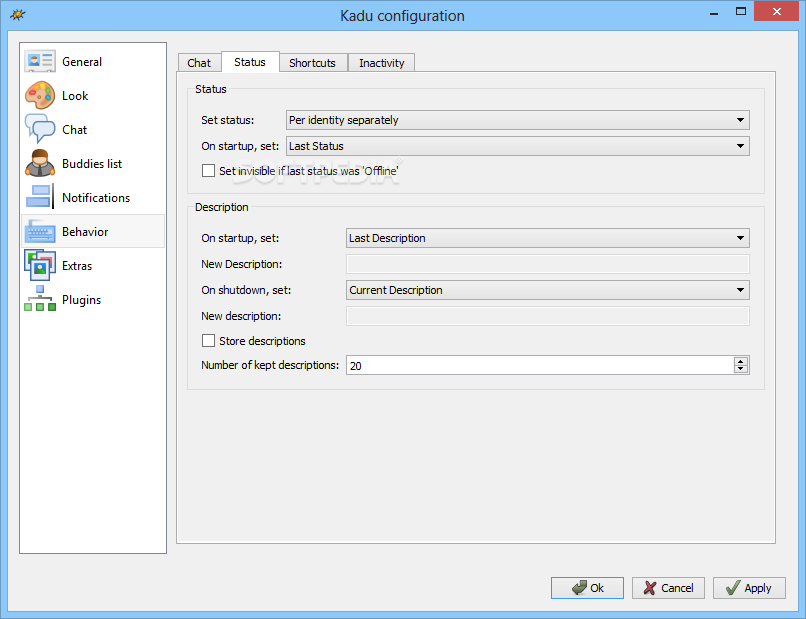The image size is (806, 619).
Task: Select the Status tab
Action: [x=250, y=62]
